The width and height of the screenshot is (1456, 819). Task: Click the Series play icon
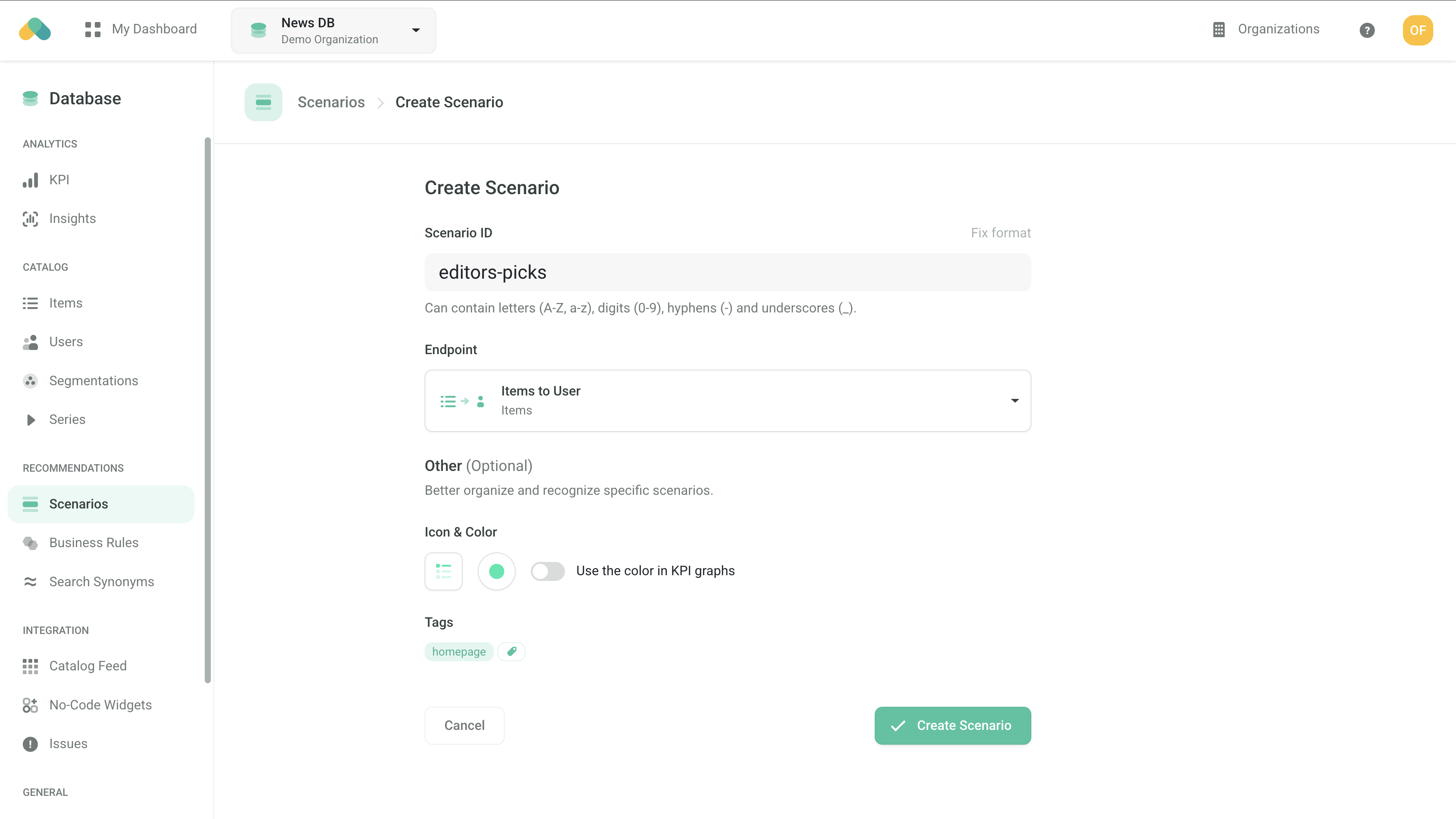[30, 419]
